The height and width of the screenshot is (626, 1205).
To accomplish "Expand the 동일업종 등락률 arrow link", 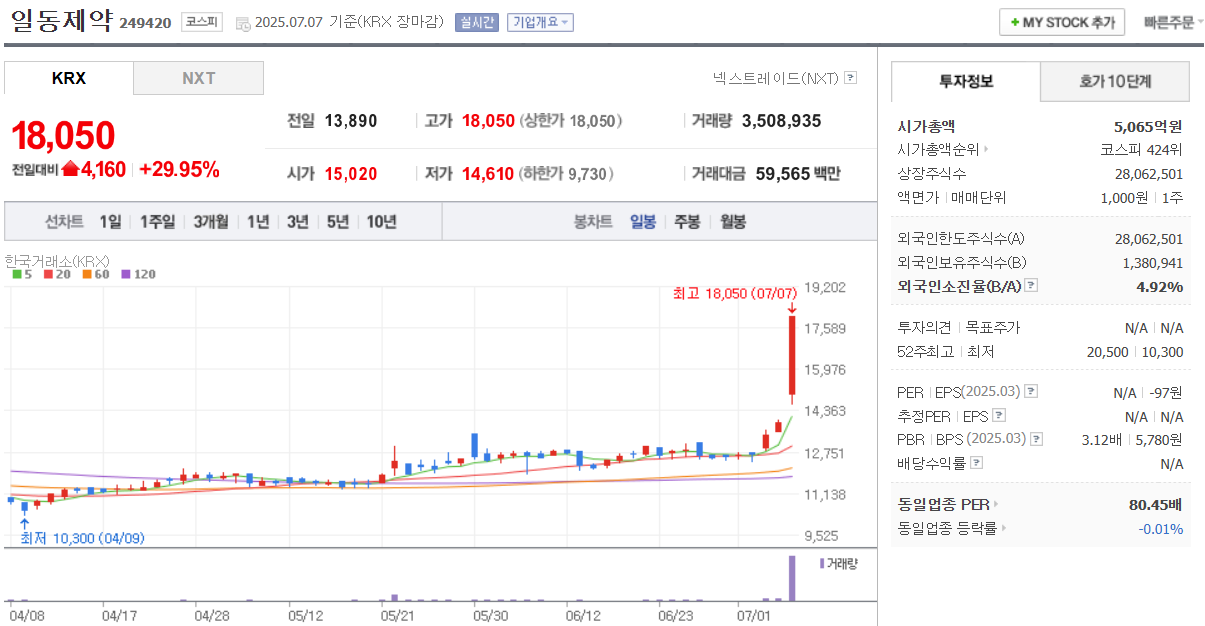I will pyautogui.click(x=1003, y=528).
